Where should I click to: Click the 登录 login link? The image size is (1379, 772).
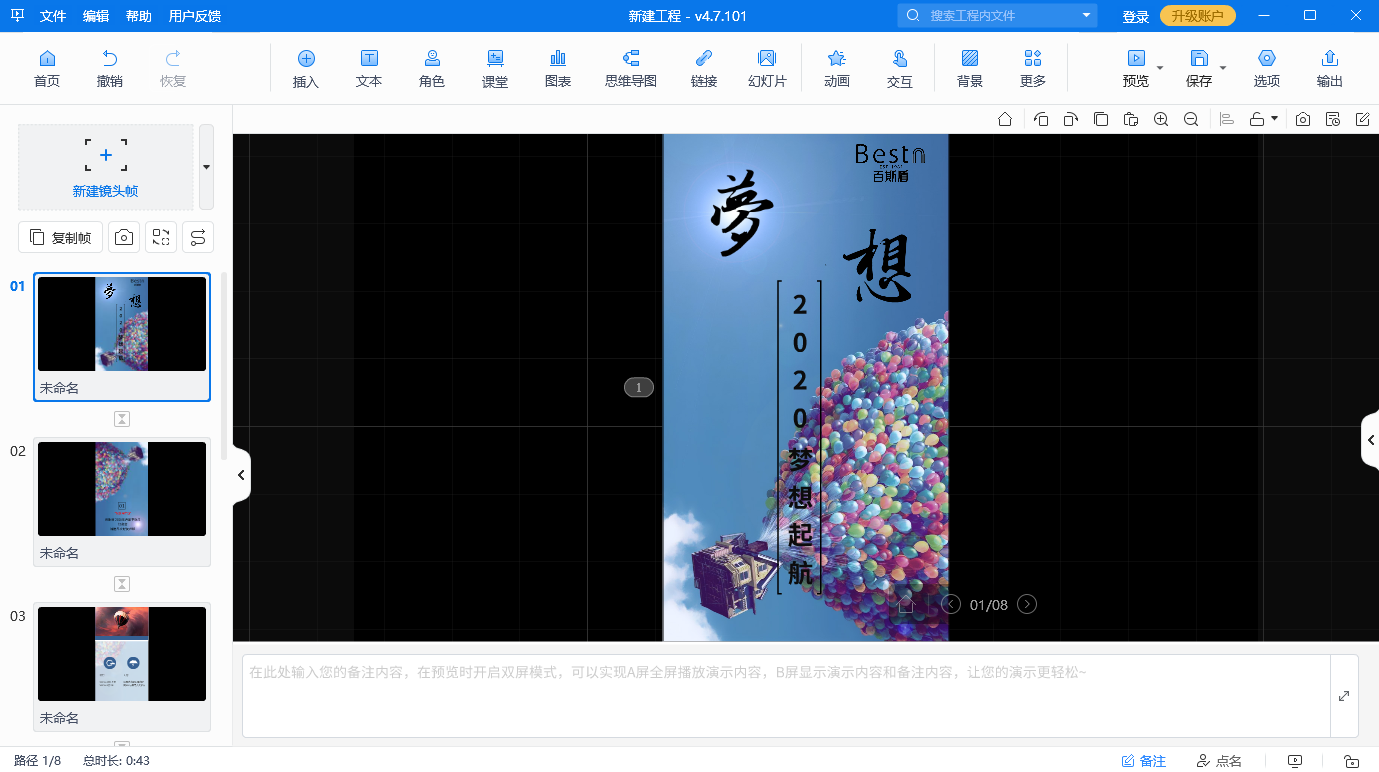(x=1135, y=16)
